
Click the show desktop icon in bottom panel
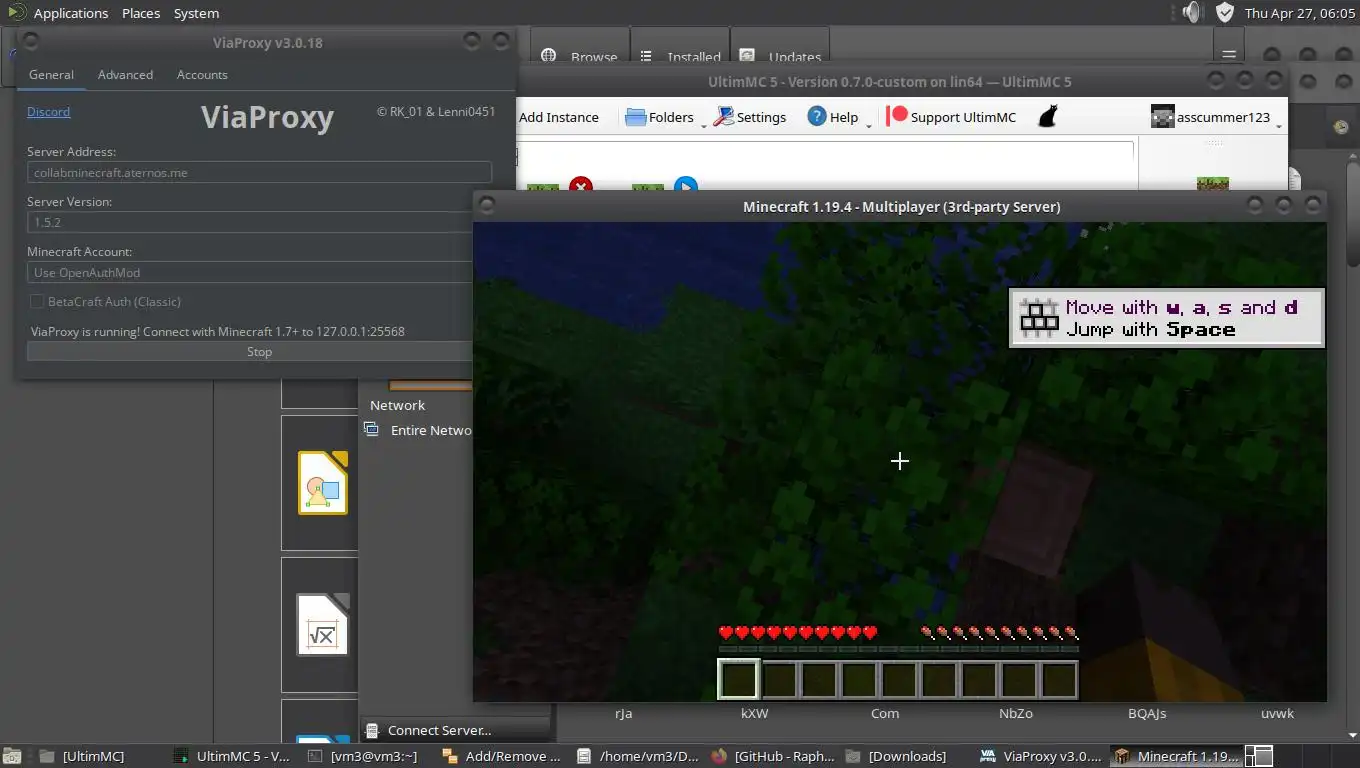[12, 756]
